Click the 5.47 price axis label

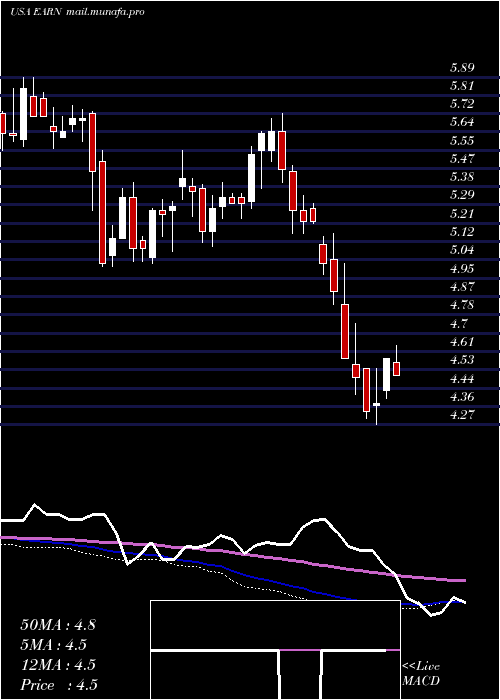click(x=462, y=159)
